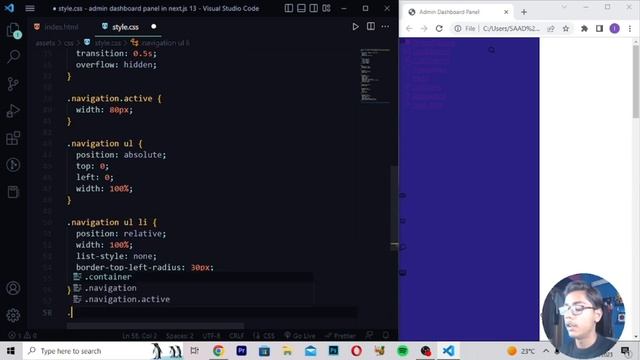The width and height of the screenshot is (640, 360).
Task: Click Chrome back arrow
Action: coord(409,29)
